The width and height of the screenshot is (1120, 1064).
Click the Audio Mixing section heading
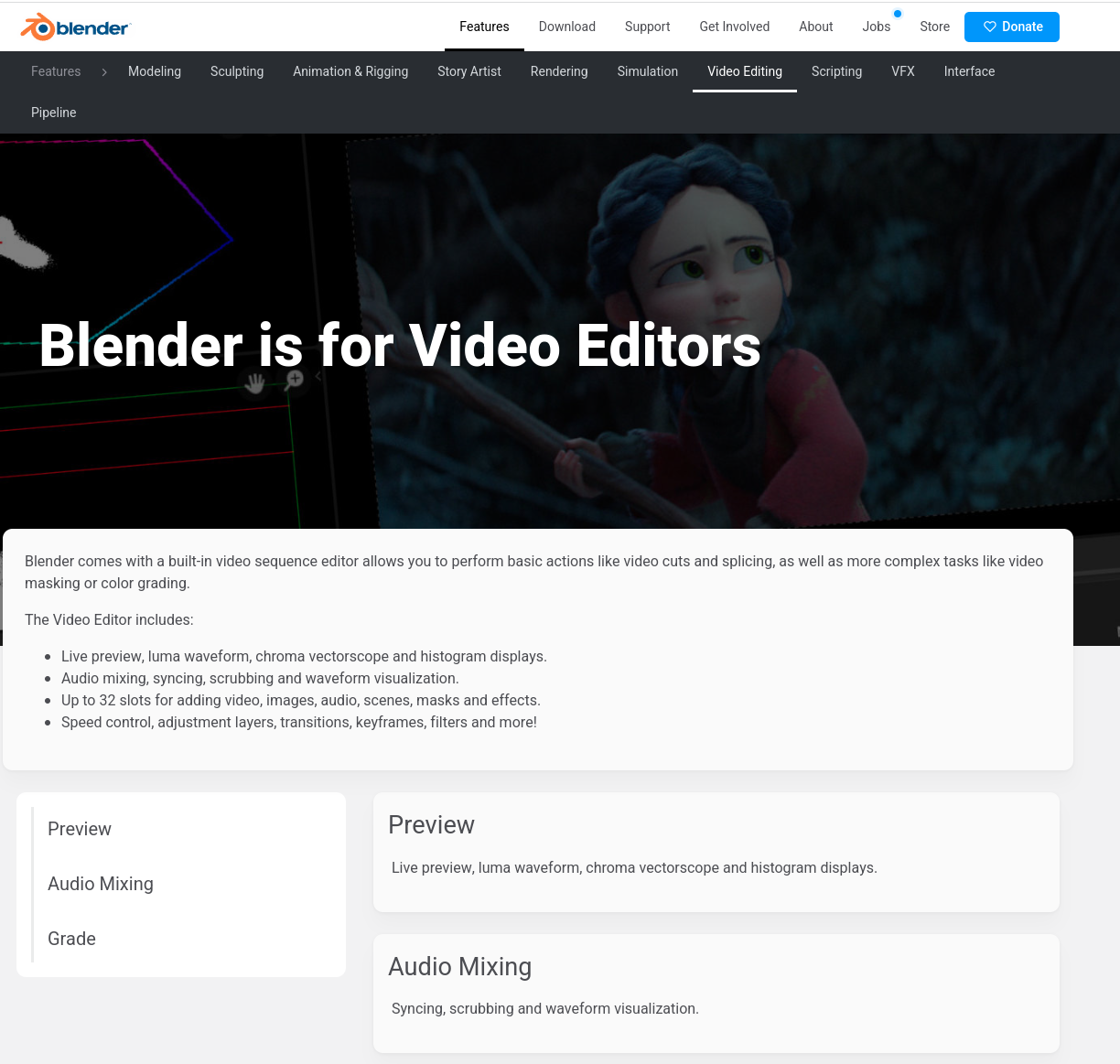[459, 967]
